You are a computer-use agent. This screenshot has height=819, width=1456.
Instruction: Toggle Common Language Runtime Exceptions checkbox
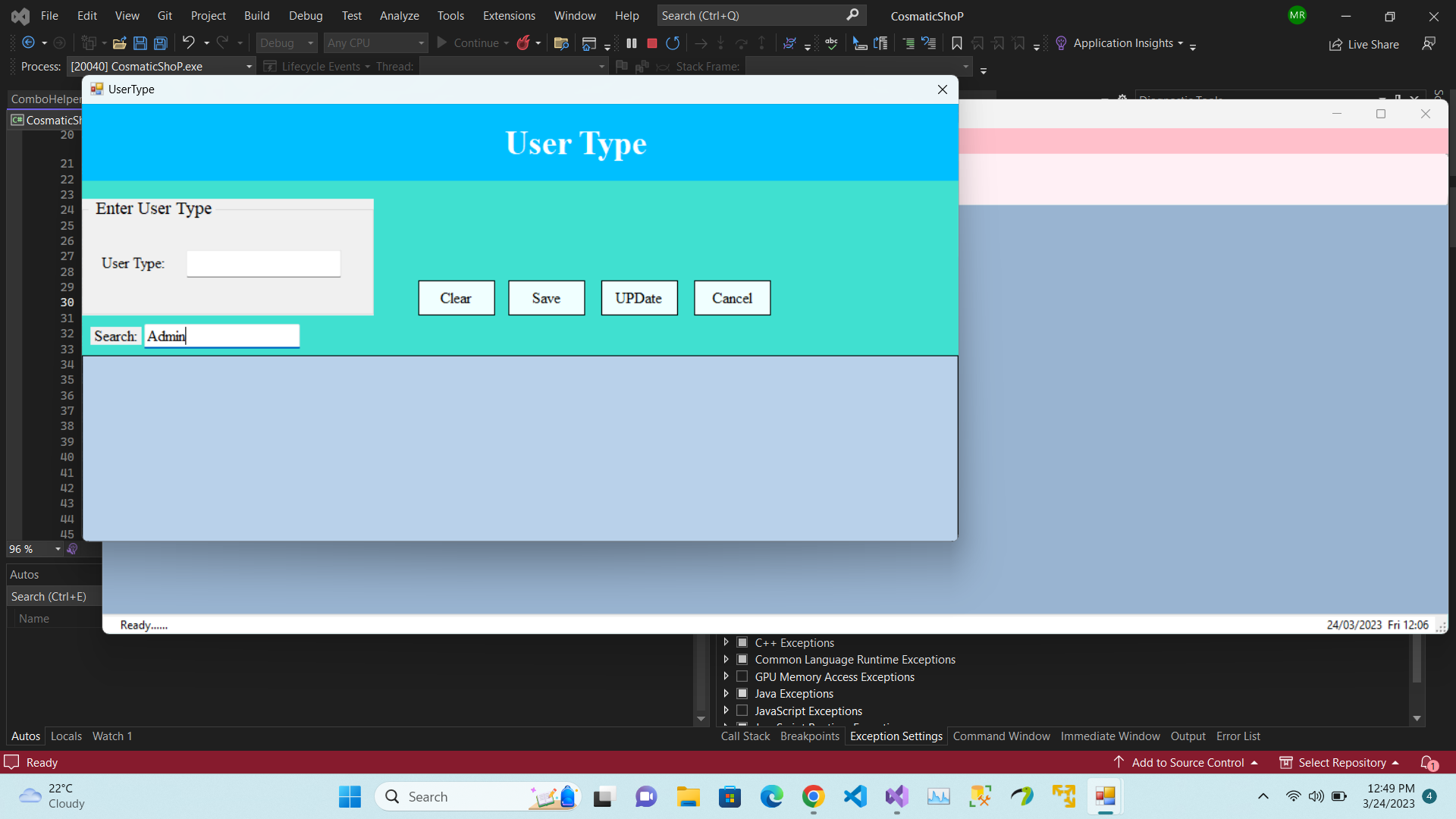742,659
